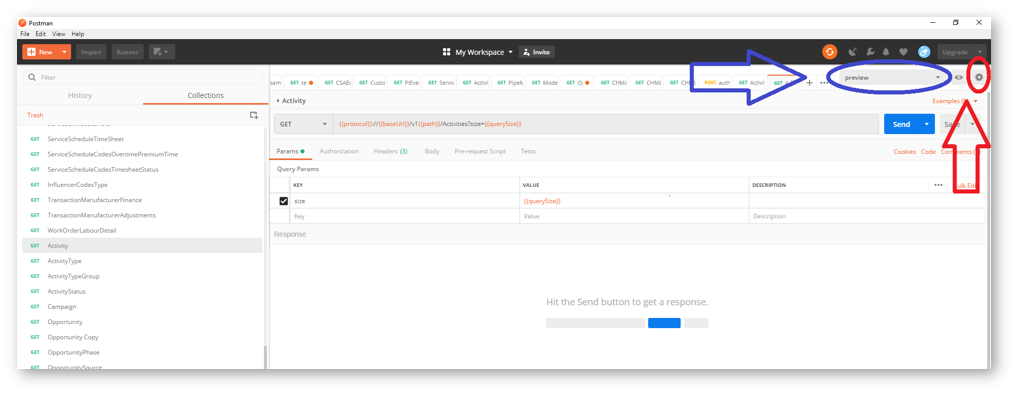Click the plus icon to add a tab
Image resolution: width=1017 pixels, height=395 pixels.
(x=809, y=82)
